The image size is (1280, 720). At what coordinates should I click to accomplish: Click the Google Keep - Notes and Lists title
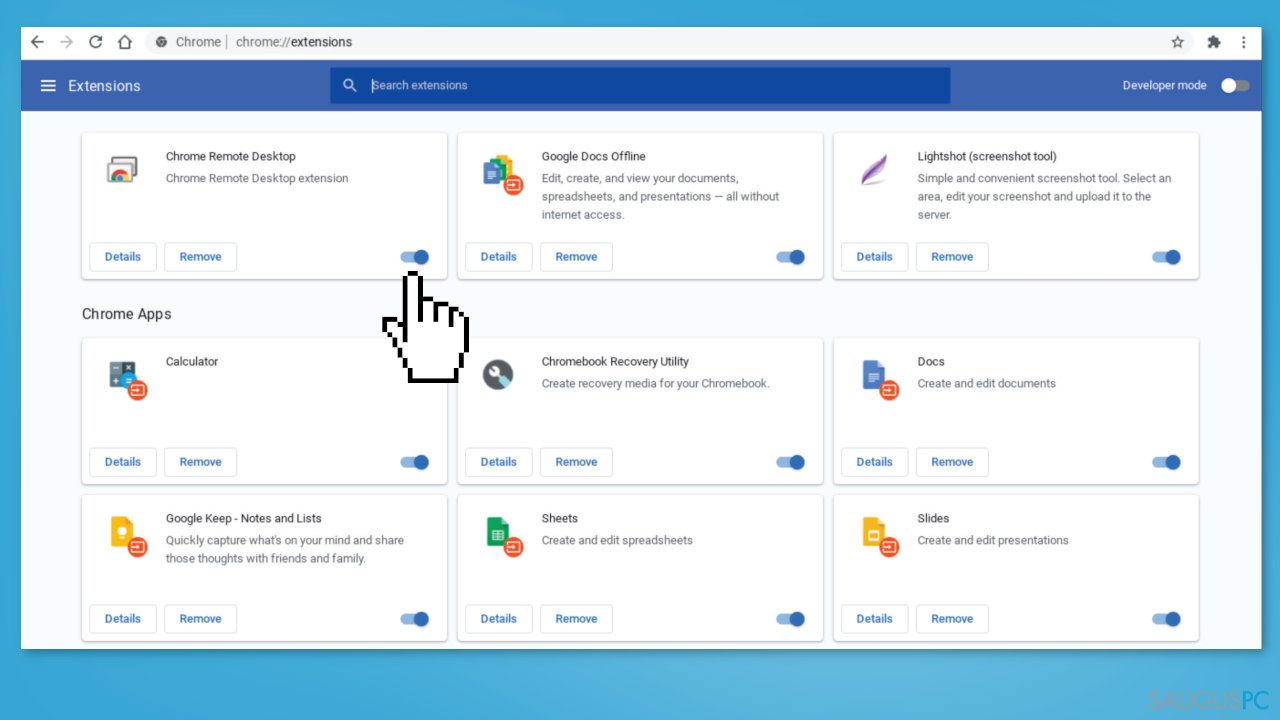pos(244,518)
